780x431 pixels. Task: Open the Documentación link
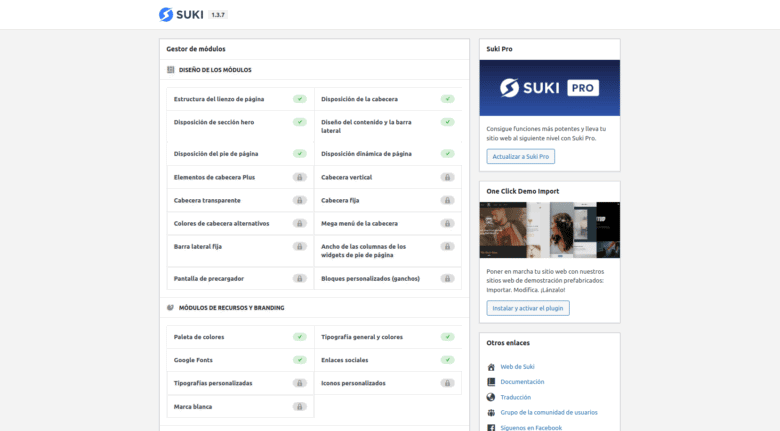pyautogui.click(x=522, y=382)
